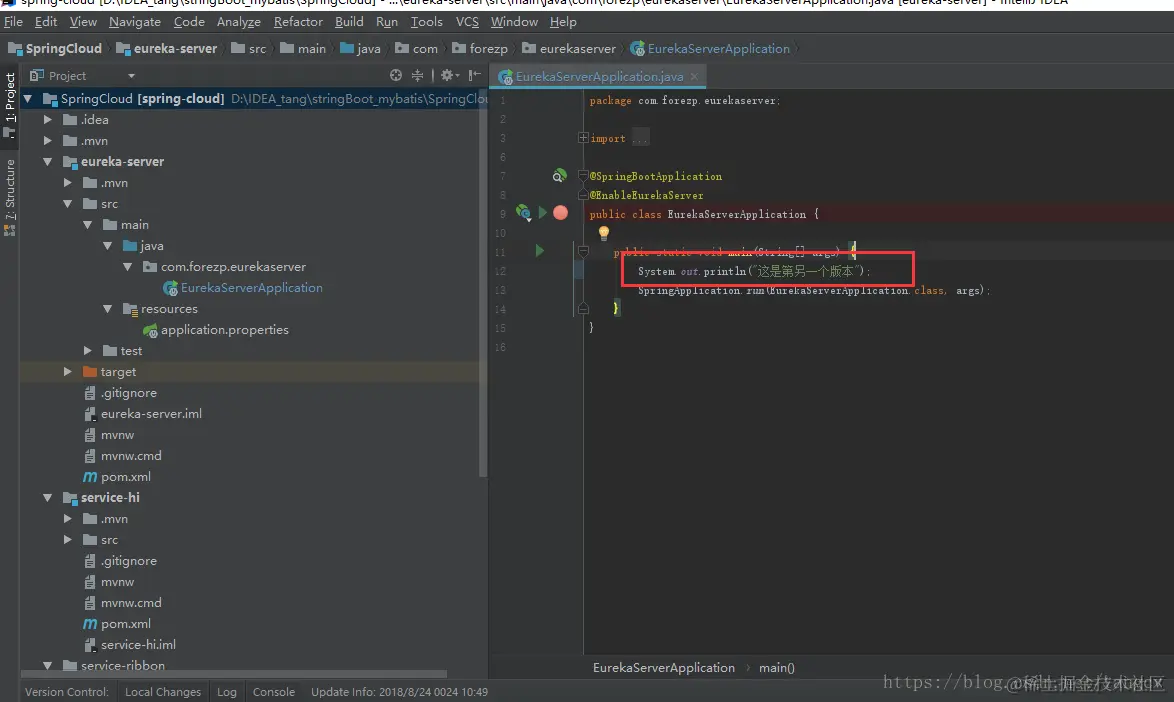
Task: Expand the src folder under service-hi
Action: pyautogui.click(x=67, y=540)
